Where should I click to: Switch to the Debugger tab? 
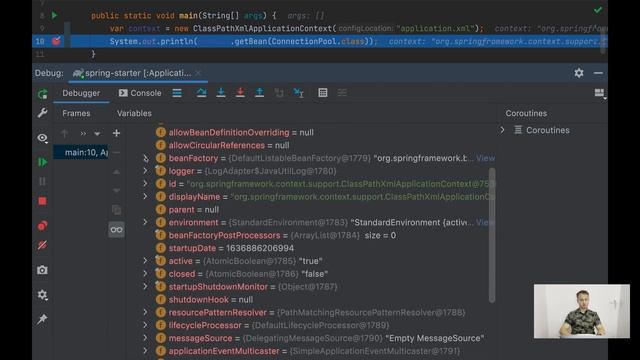click(81, 93)
